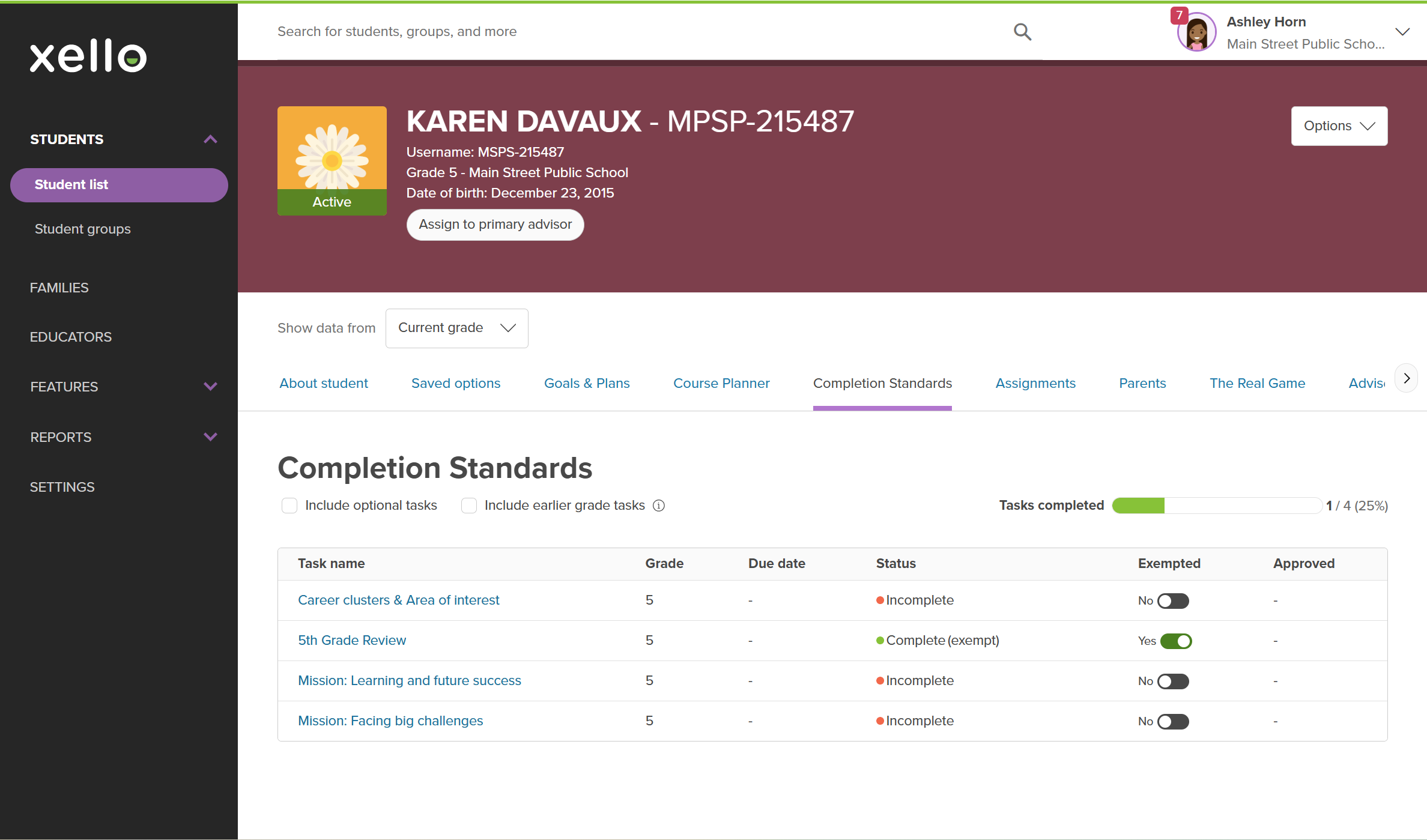1427x840 pixels.
Task: Collapse the Students section chevron
Action: 210,139
